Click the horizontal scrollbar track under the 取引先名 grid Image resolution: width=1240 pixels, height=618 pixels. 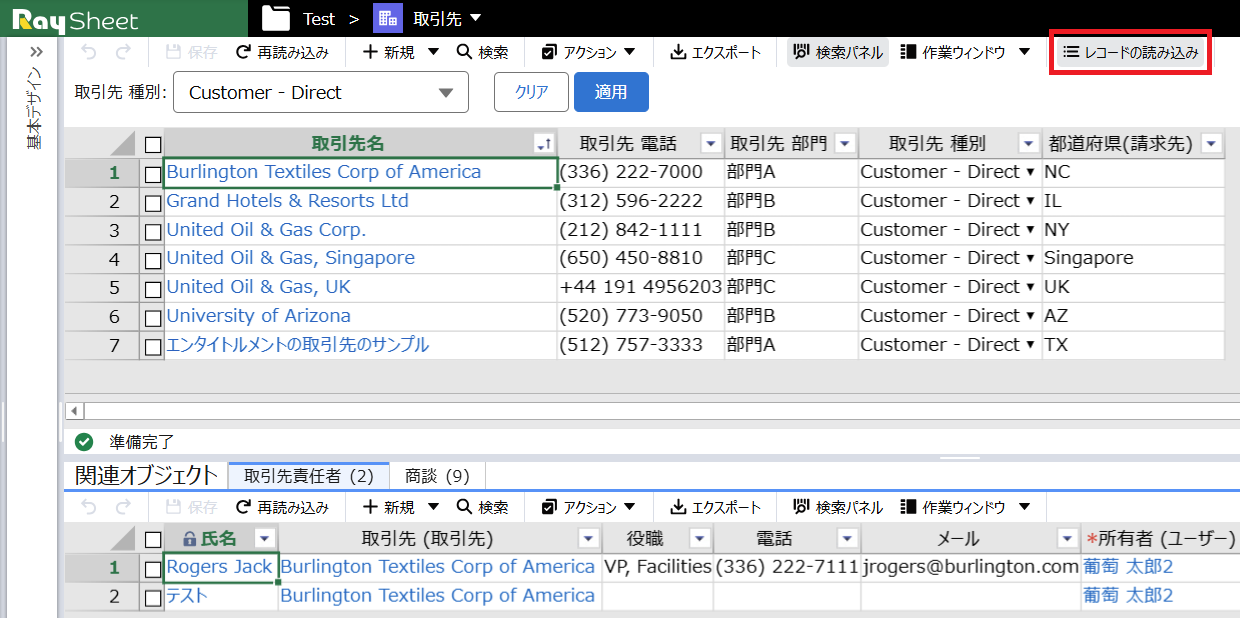tap(660, 411)
